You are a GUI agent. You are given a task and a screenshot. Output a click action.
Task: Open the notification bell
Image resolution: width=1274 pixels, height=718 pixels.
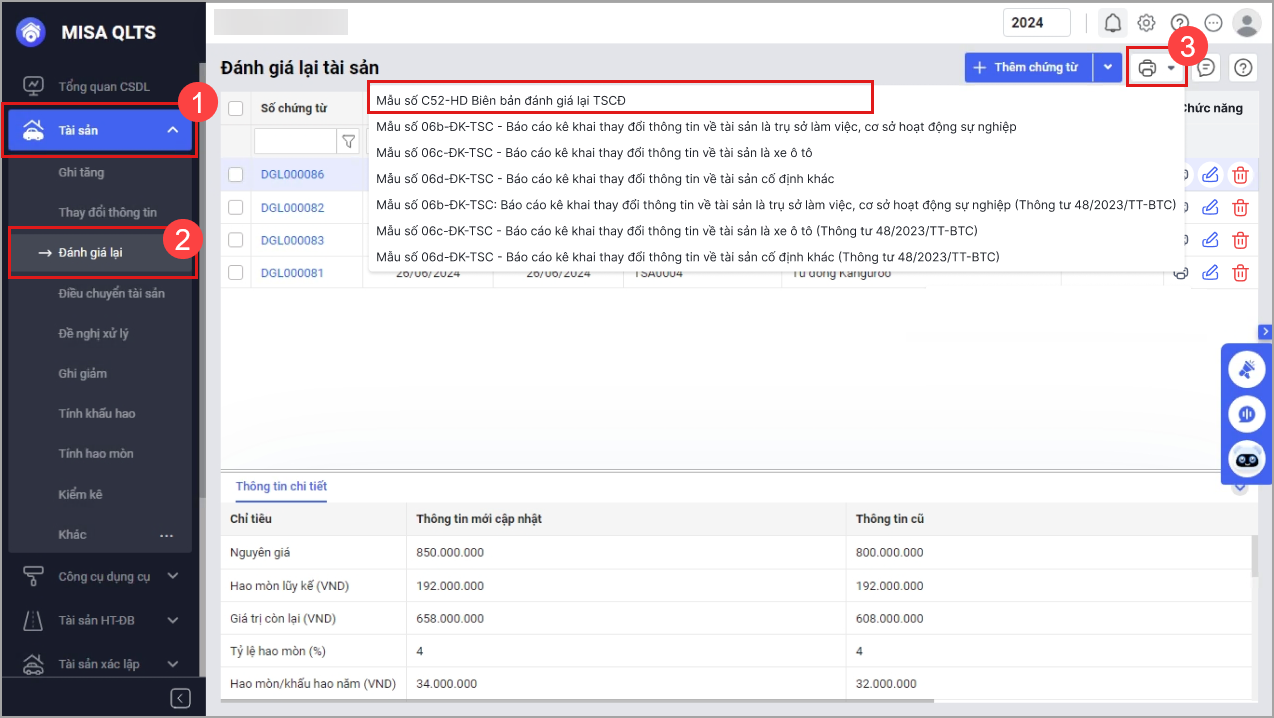tap(1112, 23)
